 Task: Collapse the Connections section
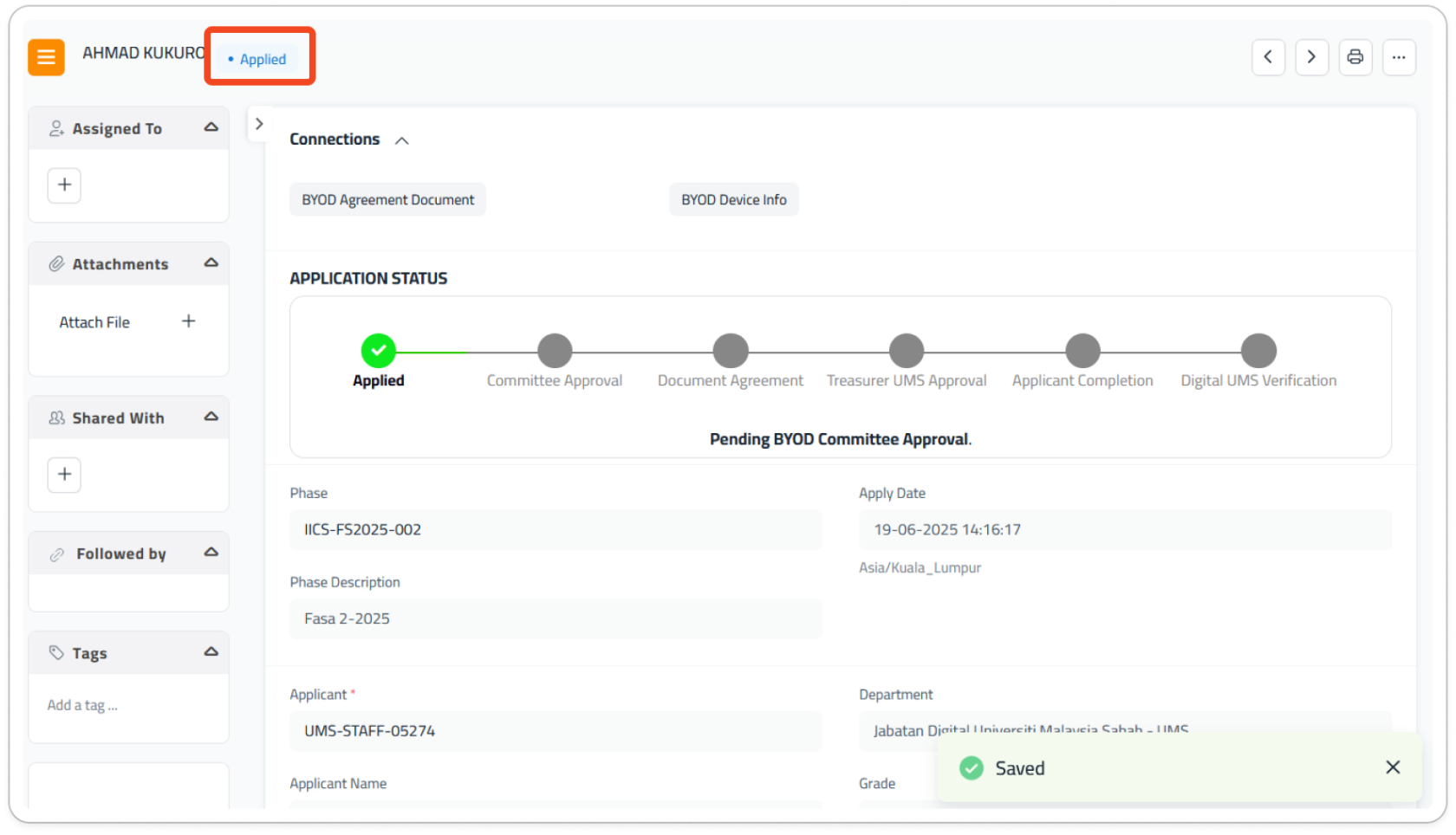402,140
